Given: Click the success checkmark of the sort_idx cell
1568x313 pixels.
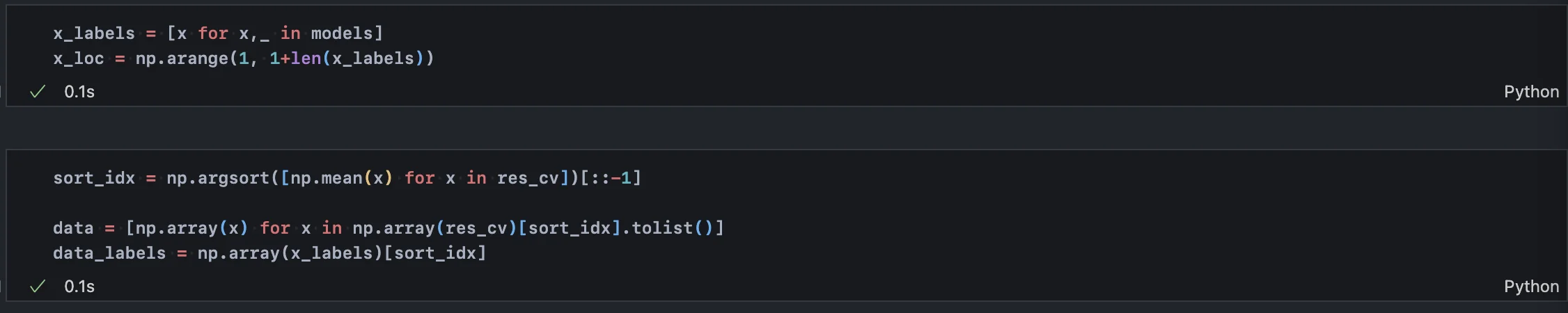Looking at the screenshot, I should pos(38,287).
